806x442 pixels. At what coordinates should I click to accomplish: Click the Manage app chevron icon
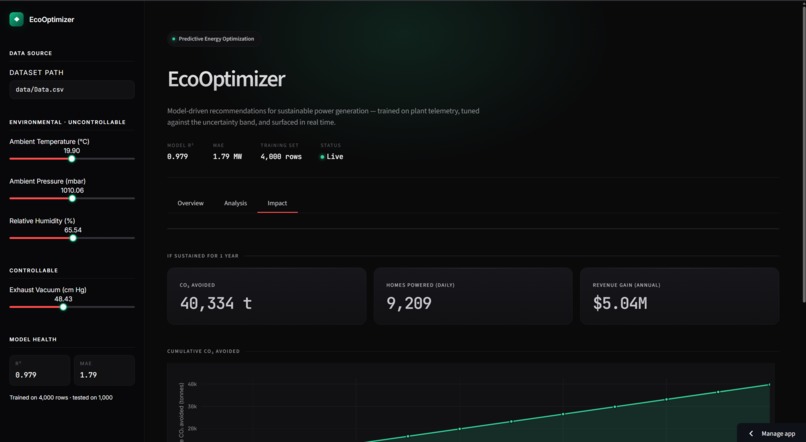[751, 434]
